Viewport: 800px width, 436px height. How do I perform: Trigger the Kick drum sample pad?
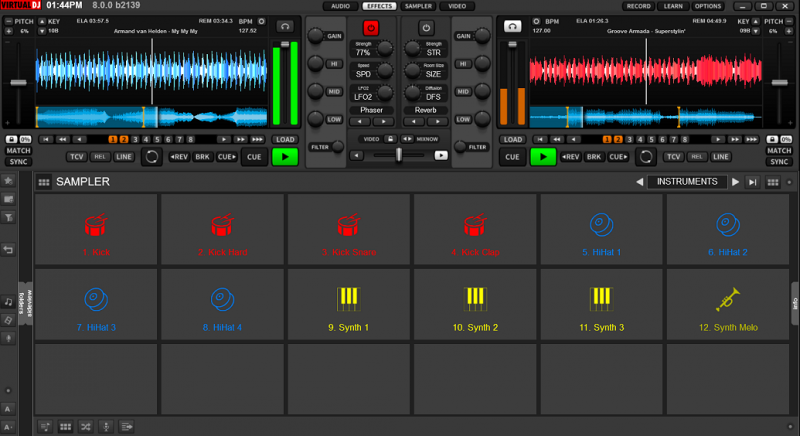tap(96, 229)
